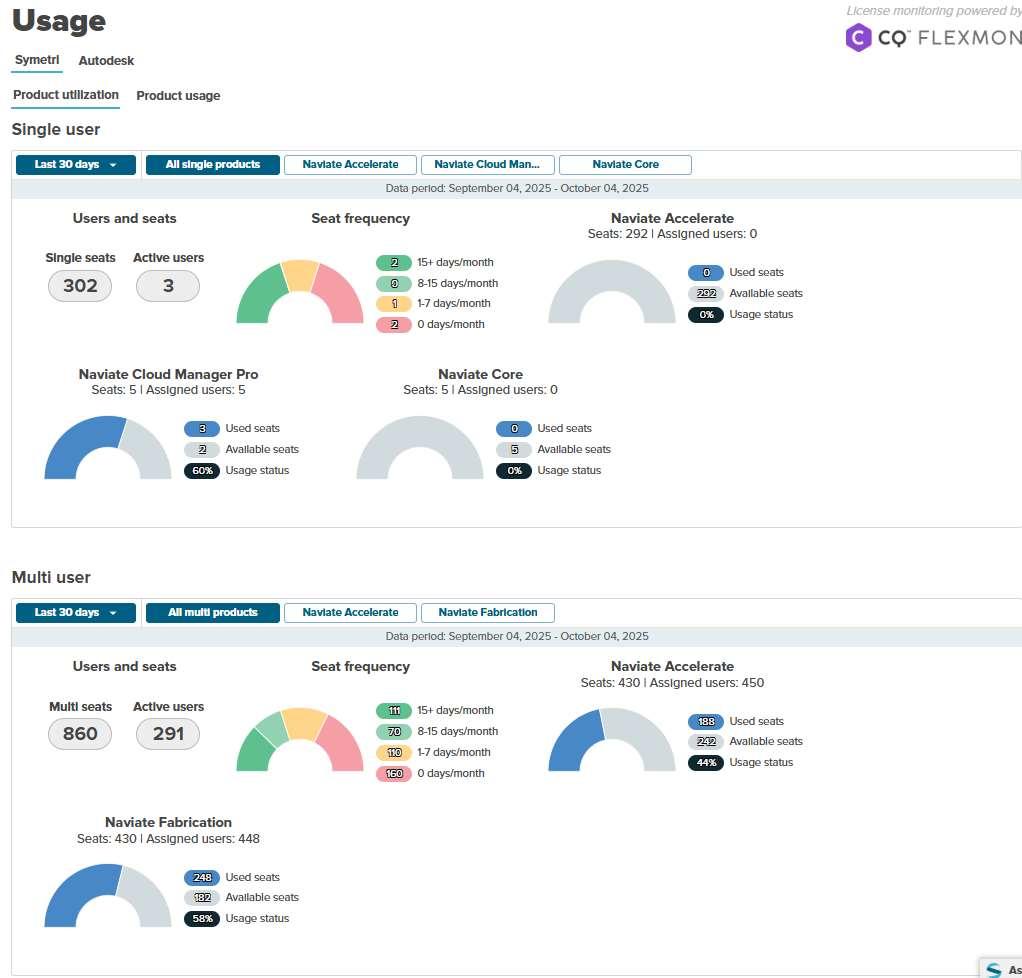Click single user 15+ days/month green badge
1022x978 pixels.
pos(394,263)
